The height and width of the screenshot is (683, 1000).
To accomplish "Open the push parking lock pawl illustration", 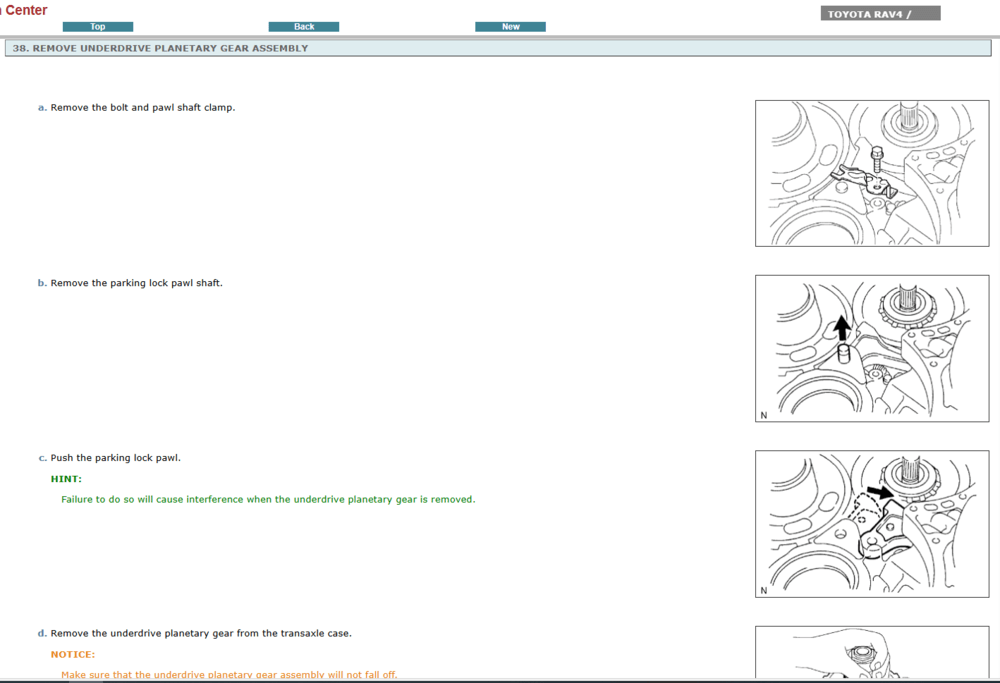I will [x=871, y=523].
